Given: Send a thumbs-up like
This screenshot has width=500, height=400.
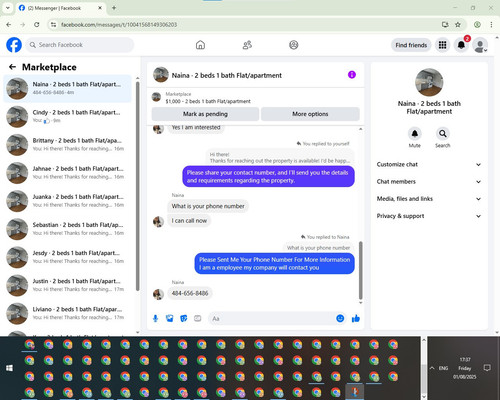Looking at the screenshot, I should [x=356, y=318].
